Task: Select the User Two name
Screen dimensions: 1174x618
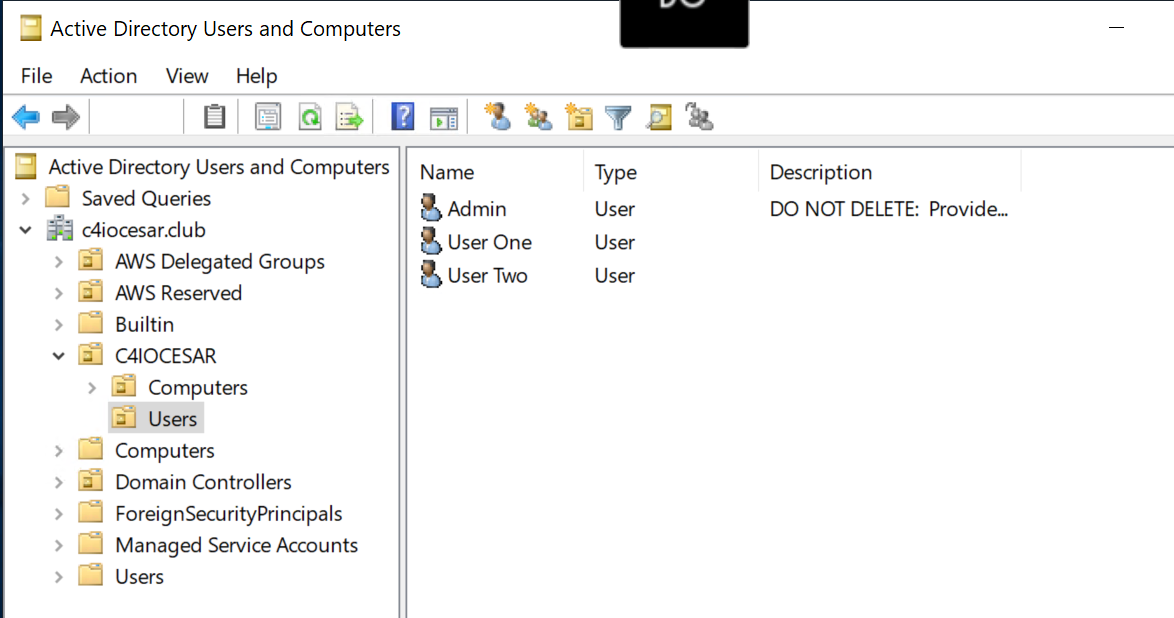Action: click(487, 275)
